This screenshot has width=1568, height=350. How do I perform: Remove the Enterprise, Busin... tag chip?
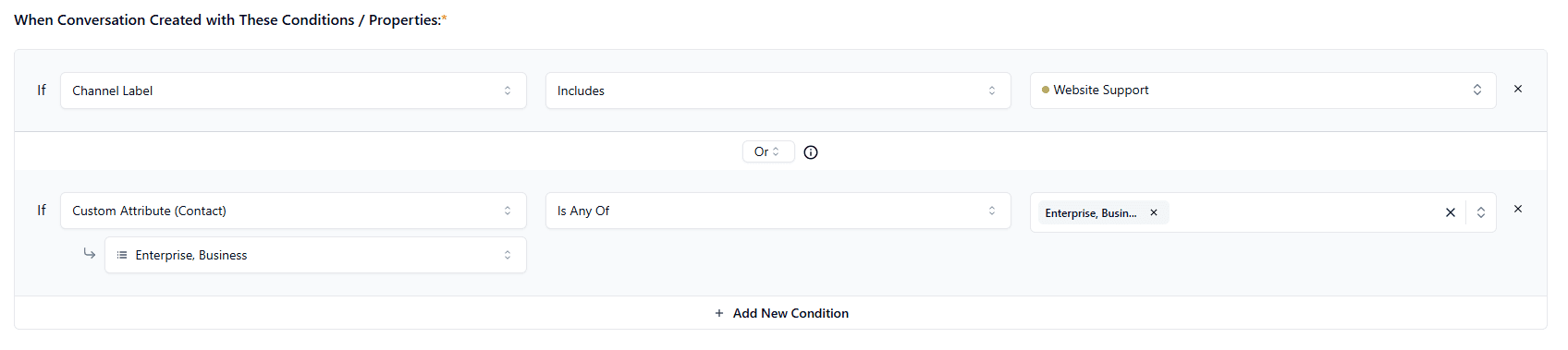pos(1154,212)
